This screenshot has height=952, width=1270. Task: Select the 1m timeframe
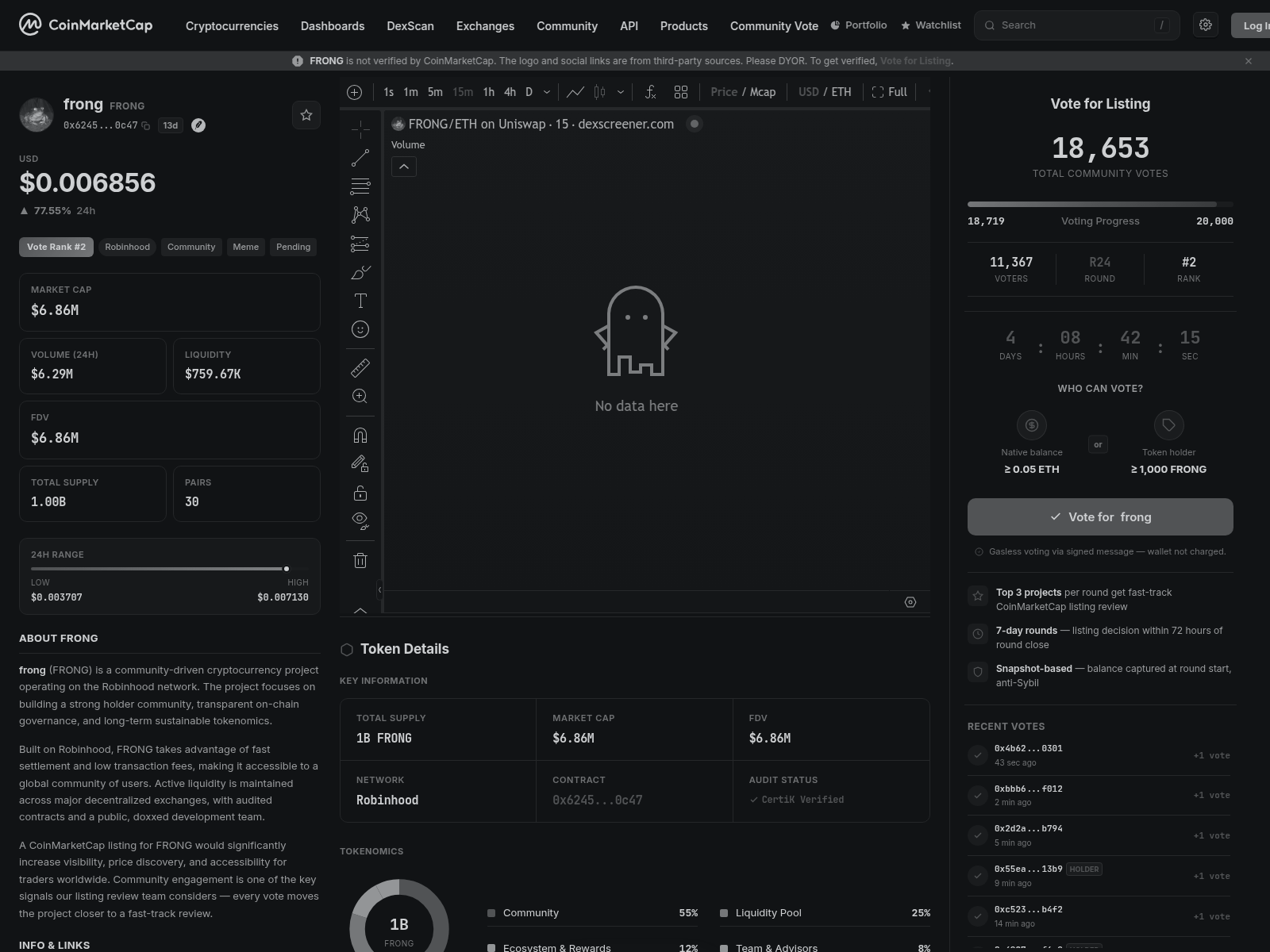point(410,92)
